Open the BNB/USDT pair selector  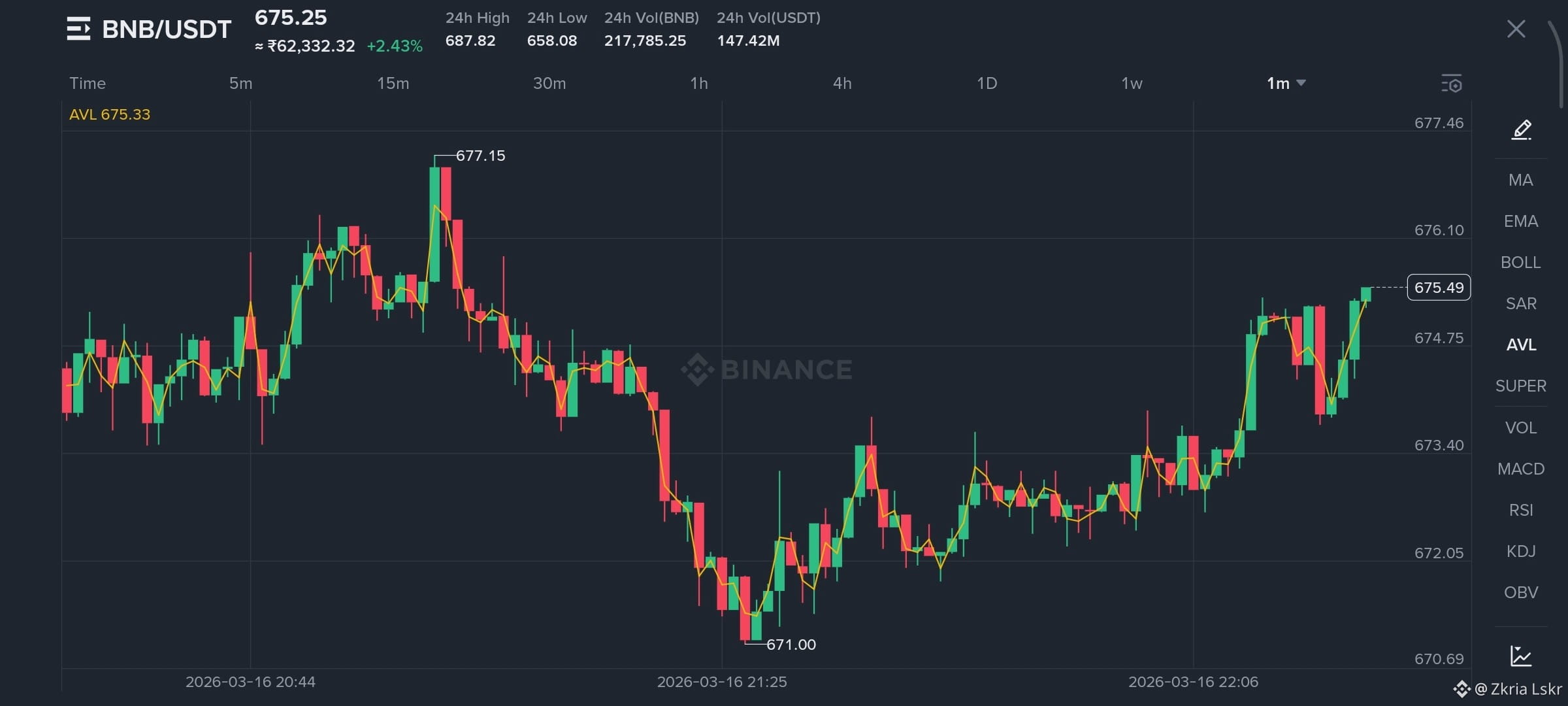(167, 29)
